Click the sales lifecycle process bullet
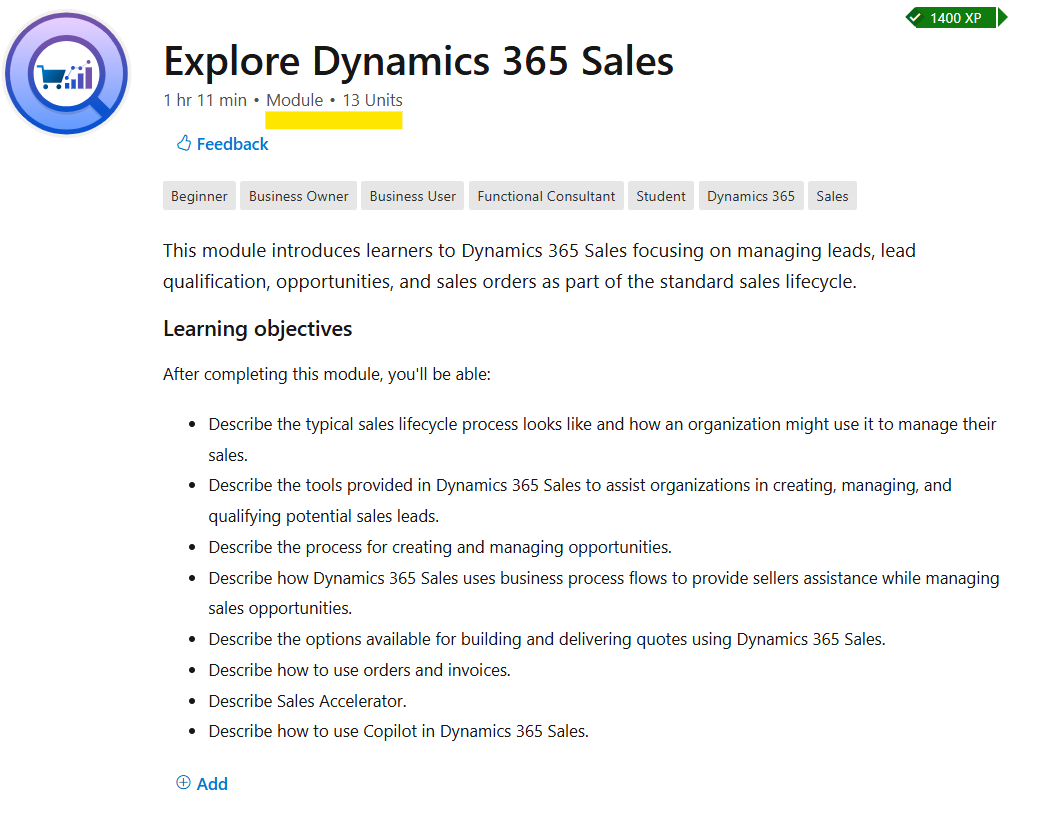 (602, 439)
